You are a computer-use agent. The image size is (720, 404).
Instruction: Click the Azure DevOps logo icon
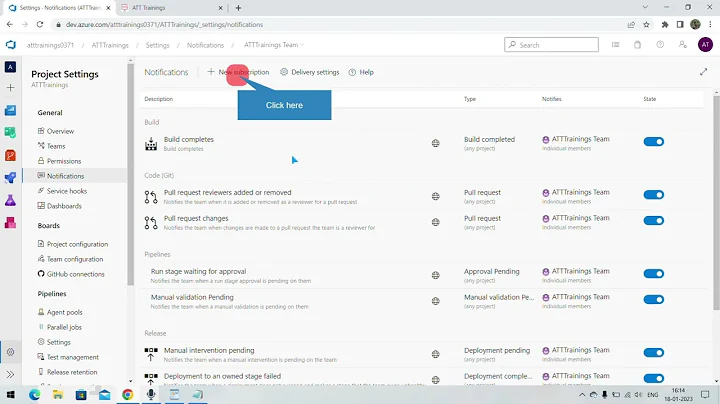11,45
